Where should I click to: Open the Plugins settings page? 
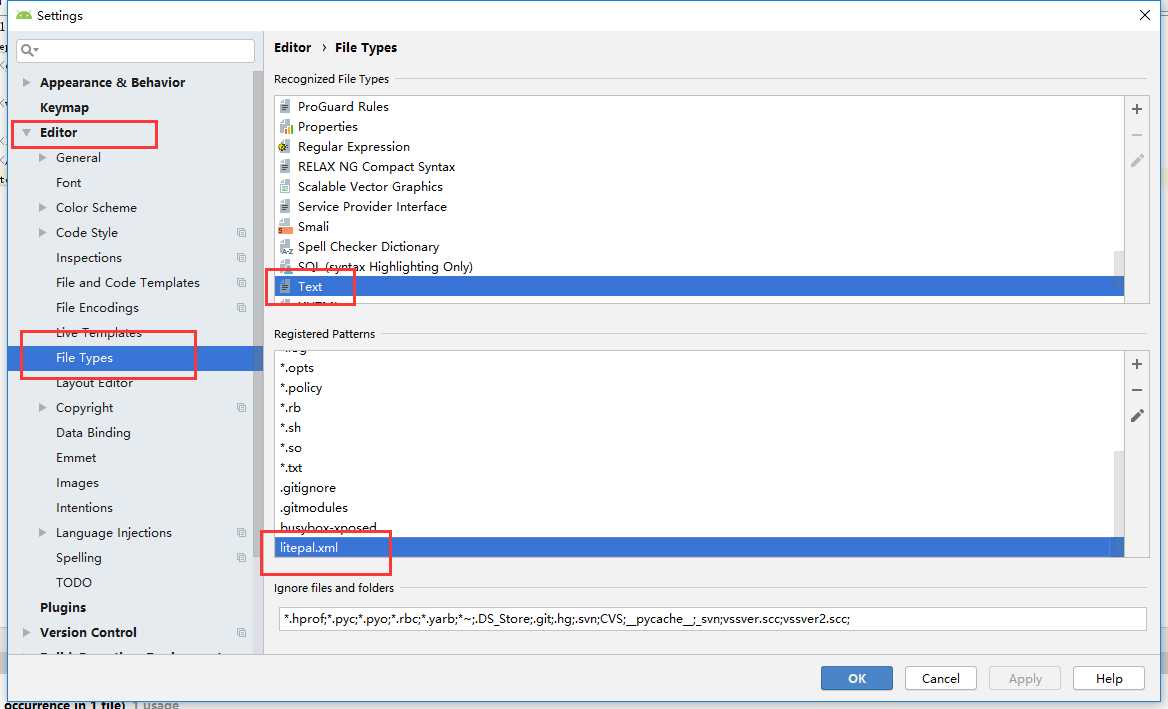point(63,608)
